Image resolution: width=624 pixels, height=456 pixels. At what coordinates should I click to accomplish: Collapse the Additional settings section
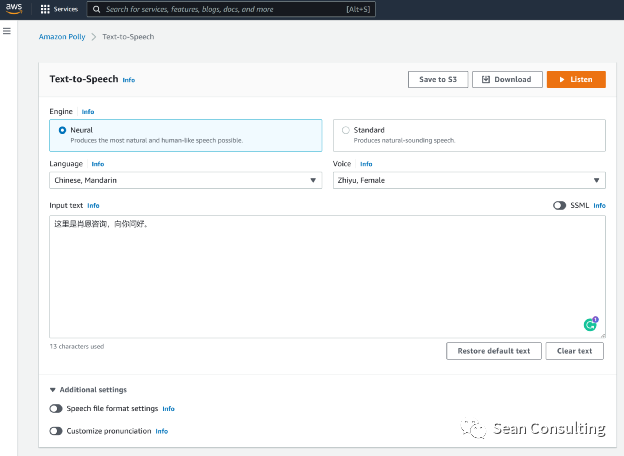[88, 390]
